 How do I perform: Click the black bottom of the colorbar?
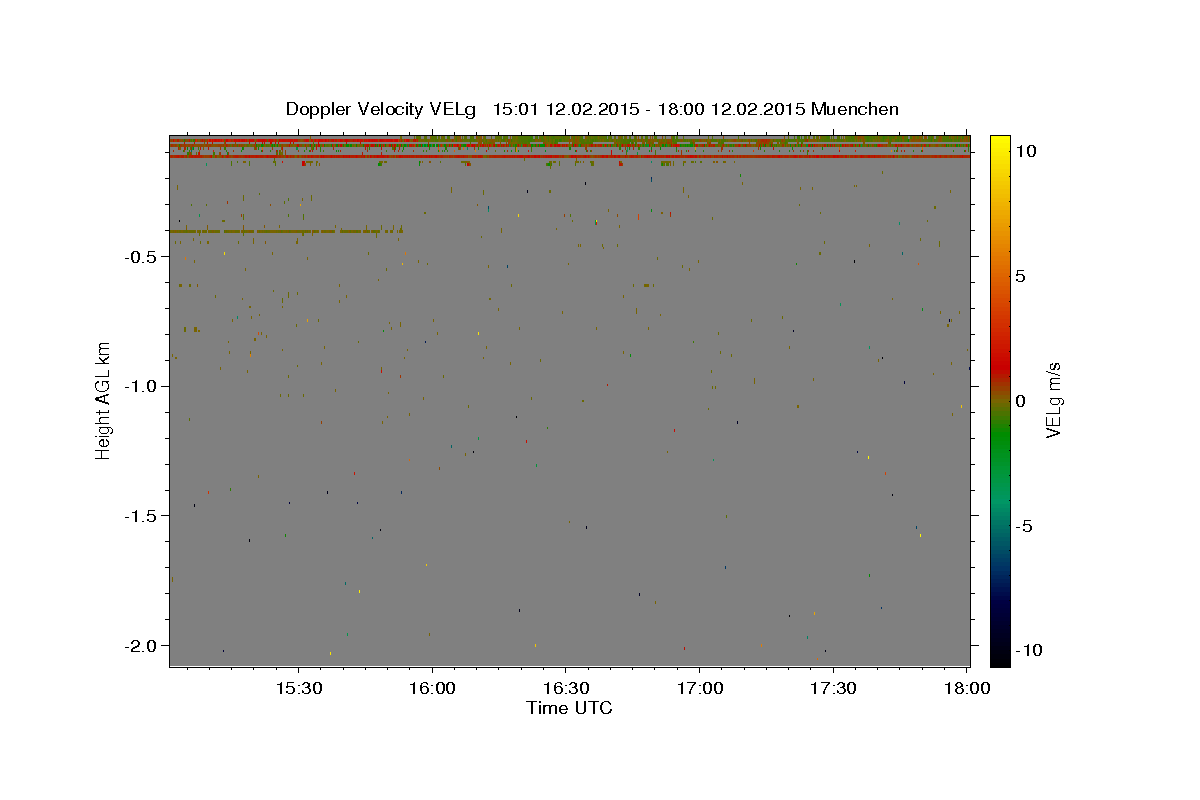(1000, 655)
